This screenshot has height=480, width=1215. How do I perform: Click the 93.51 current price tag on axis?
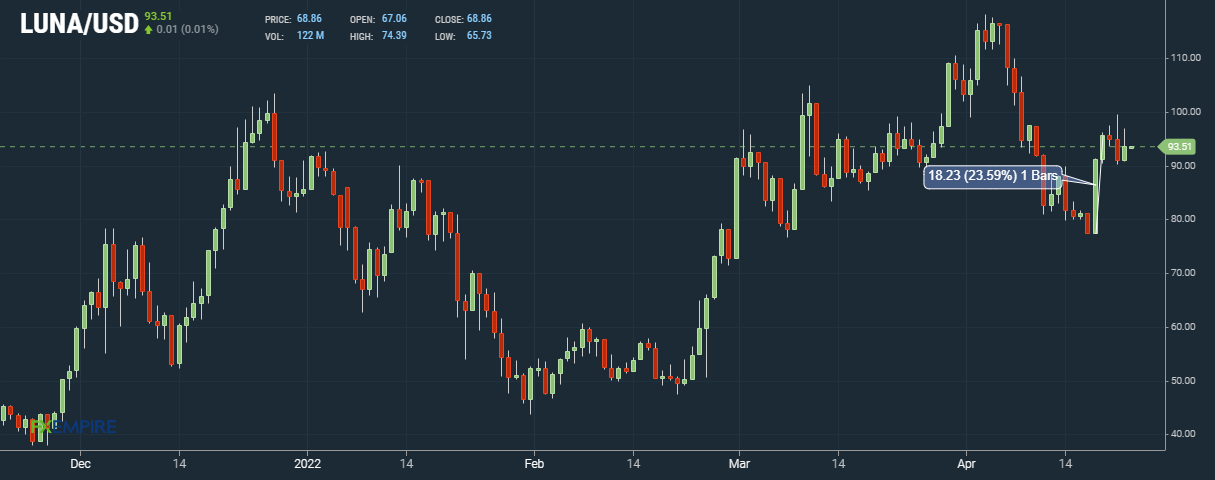tap(1180, 147)
